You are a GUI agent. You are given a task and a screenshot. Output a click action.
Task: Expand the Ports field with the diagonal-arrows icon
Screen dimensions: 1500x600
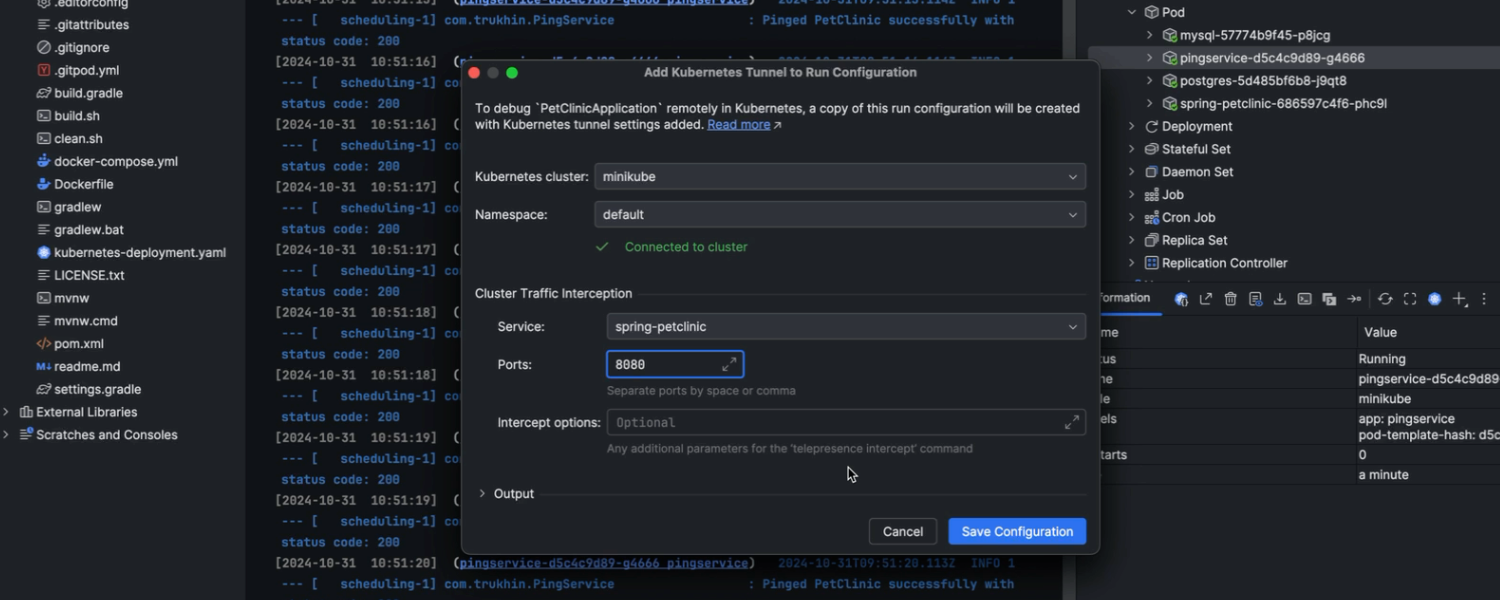tap(731, 363)
